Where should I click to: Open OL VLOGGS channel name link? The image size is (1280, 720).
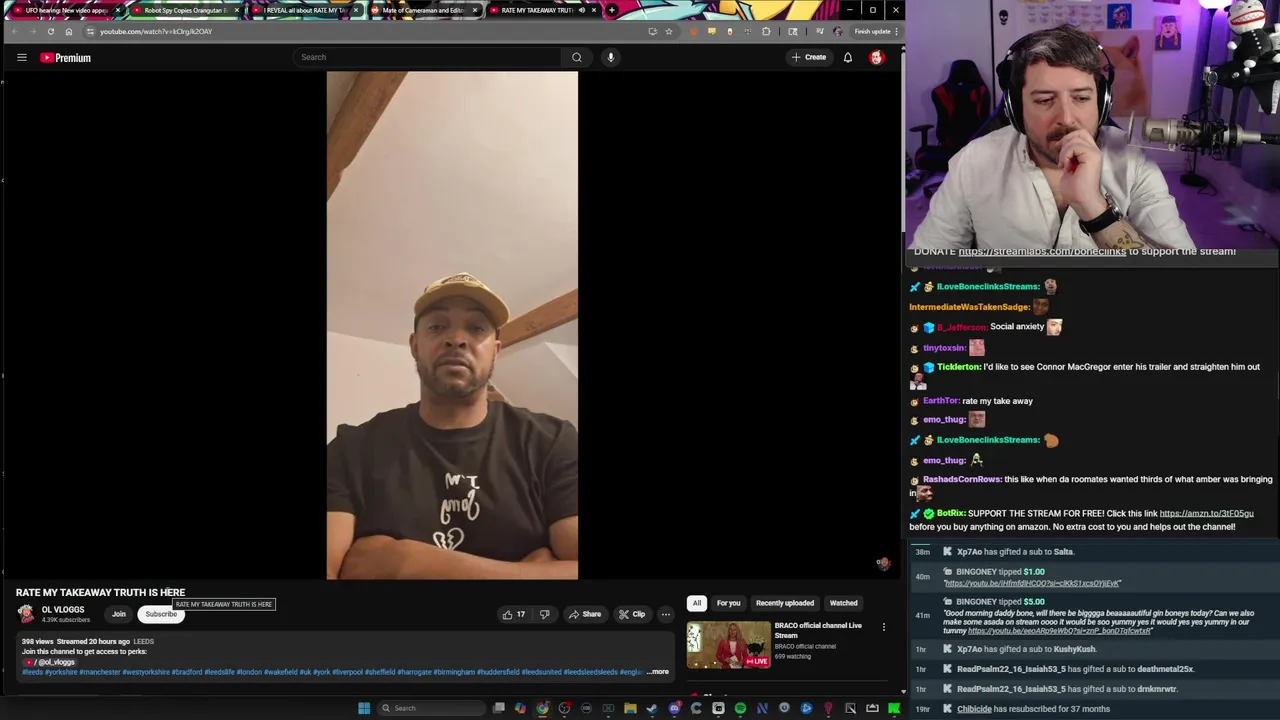tap(63, 610)
